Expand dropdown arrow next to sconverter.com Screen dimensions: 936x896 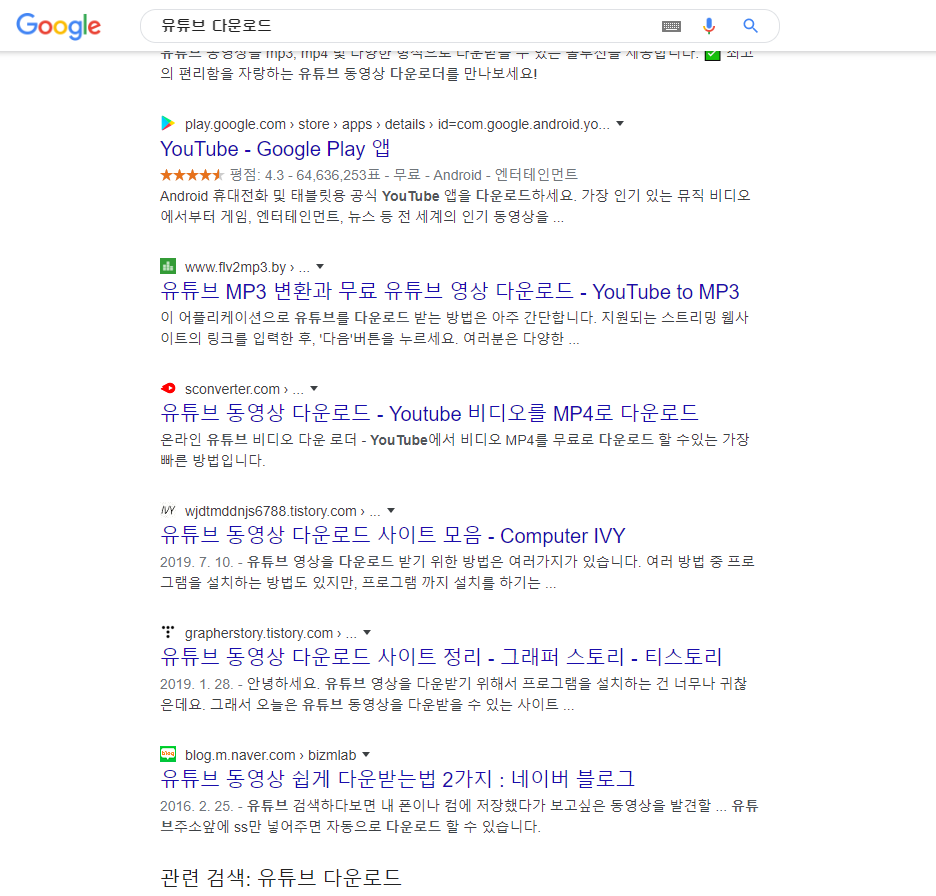314,389
